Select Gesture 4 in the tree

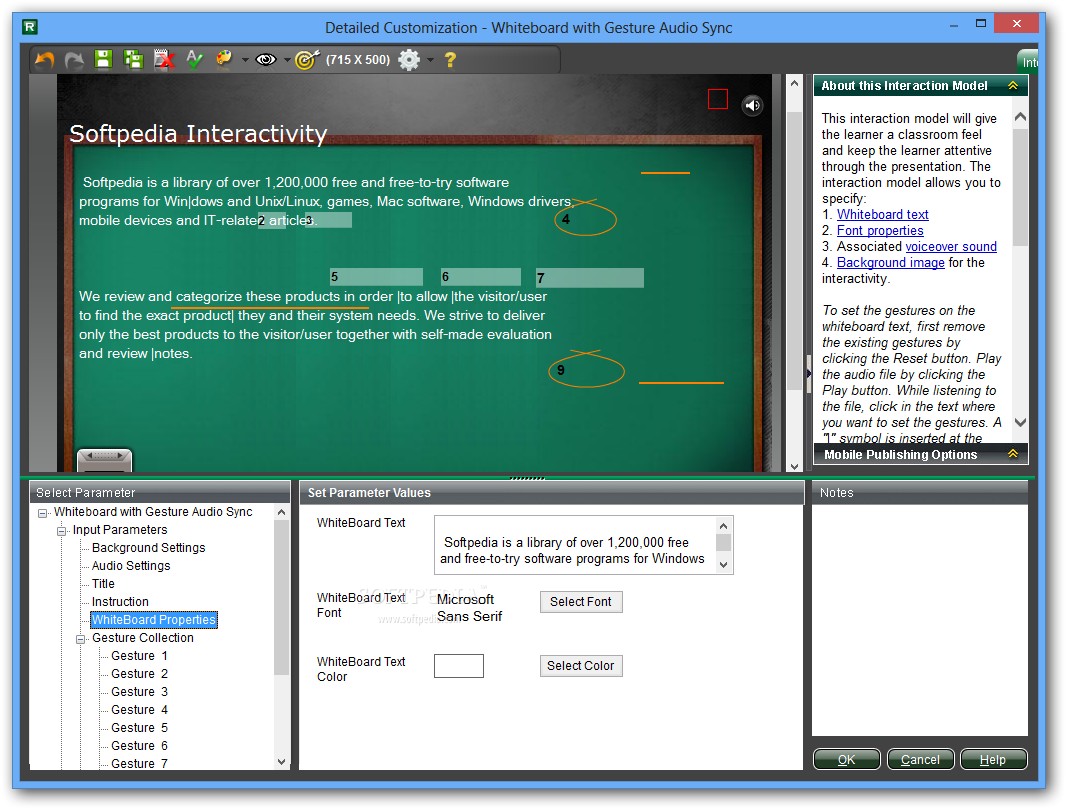point(139,710)
